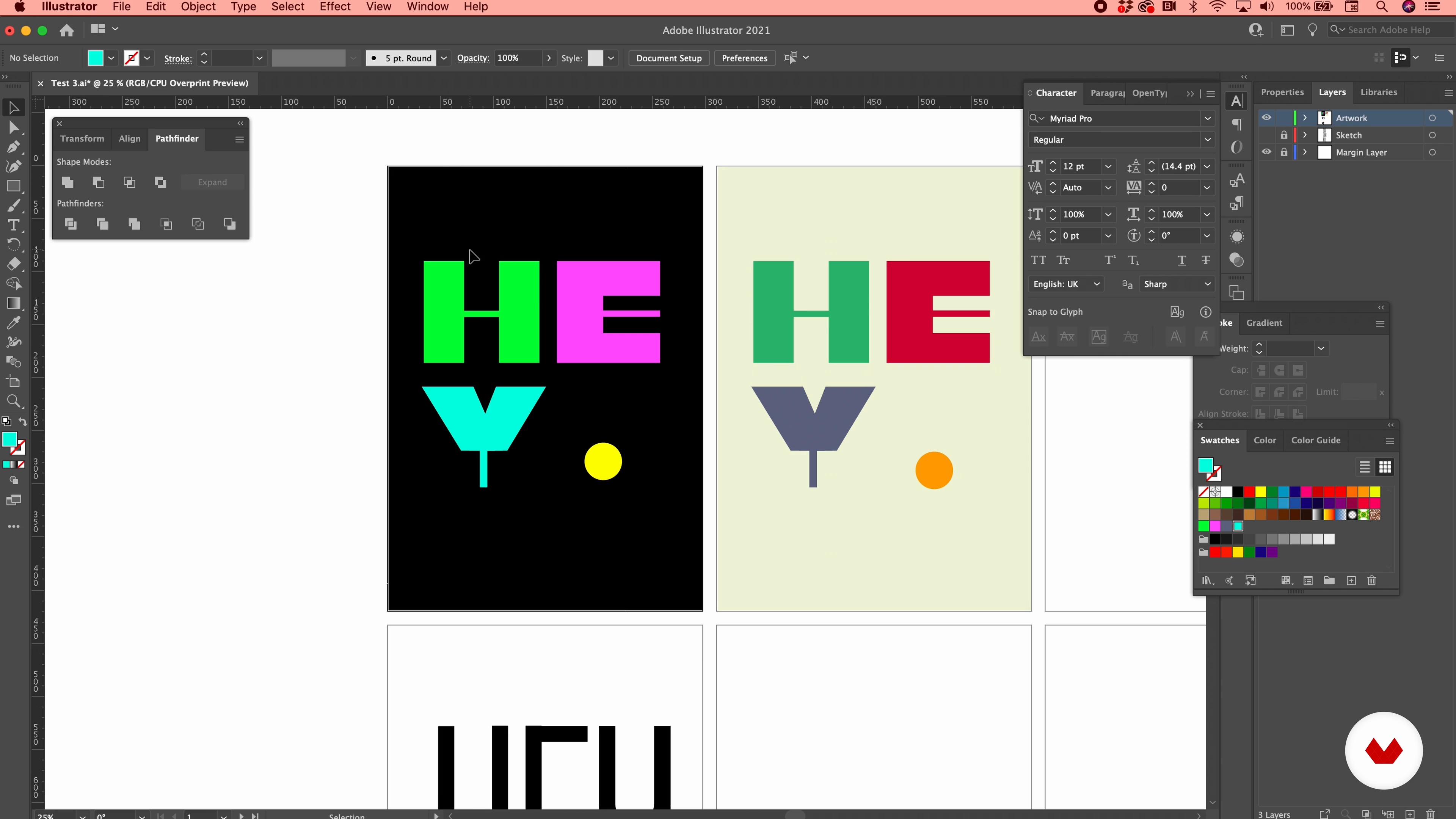1456x819 pixels.
Task: Select the Eraser tool
Action: coord(14,264)
